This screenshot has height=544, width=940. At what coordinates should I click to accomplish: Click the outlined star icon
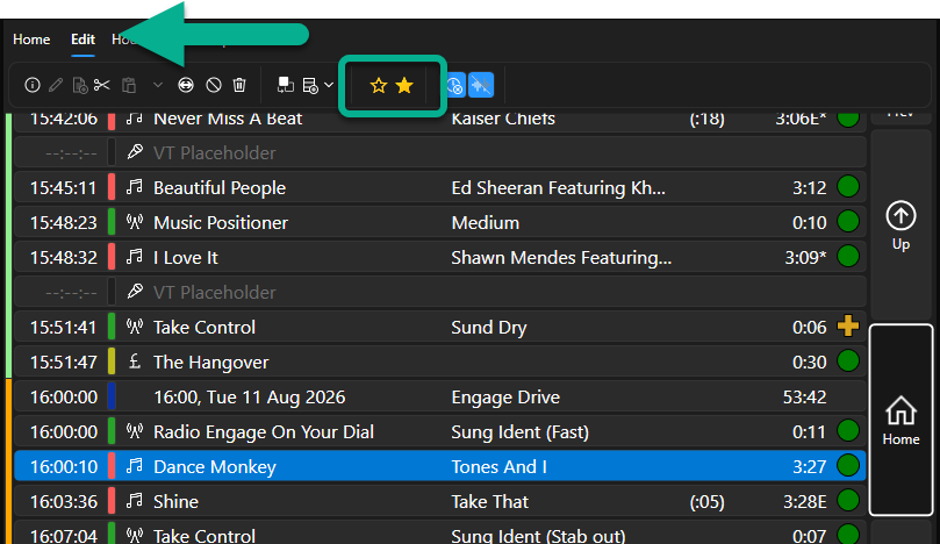coord(378,85)
